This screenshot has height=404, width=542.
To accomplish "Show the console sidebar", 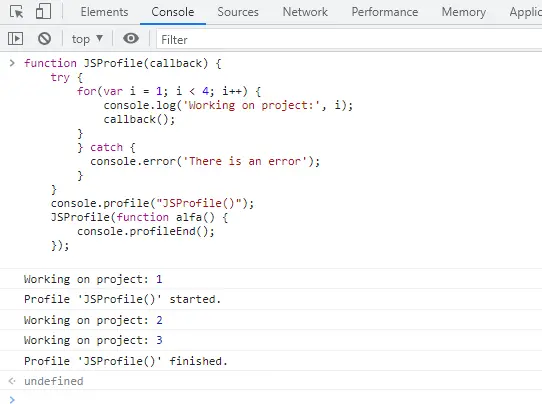I will [16, 39].
